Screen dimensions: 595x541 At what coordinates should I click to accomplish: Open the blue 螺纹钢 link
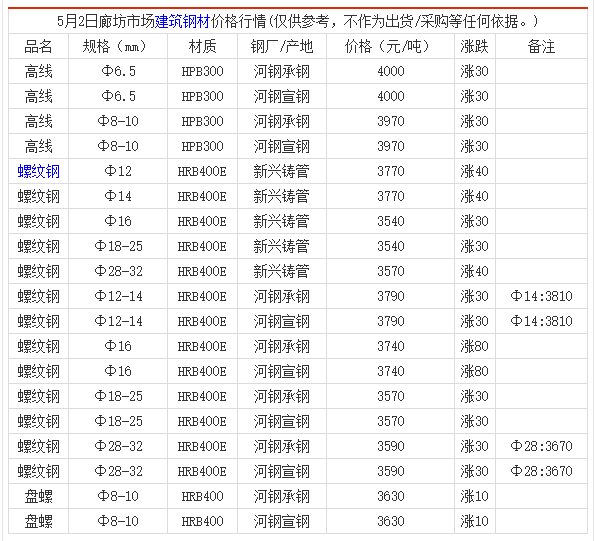pyautogui.click(x=39, y=171)
